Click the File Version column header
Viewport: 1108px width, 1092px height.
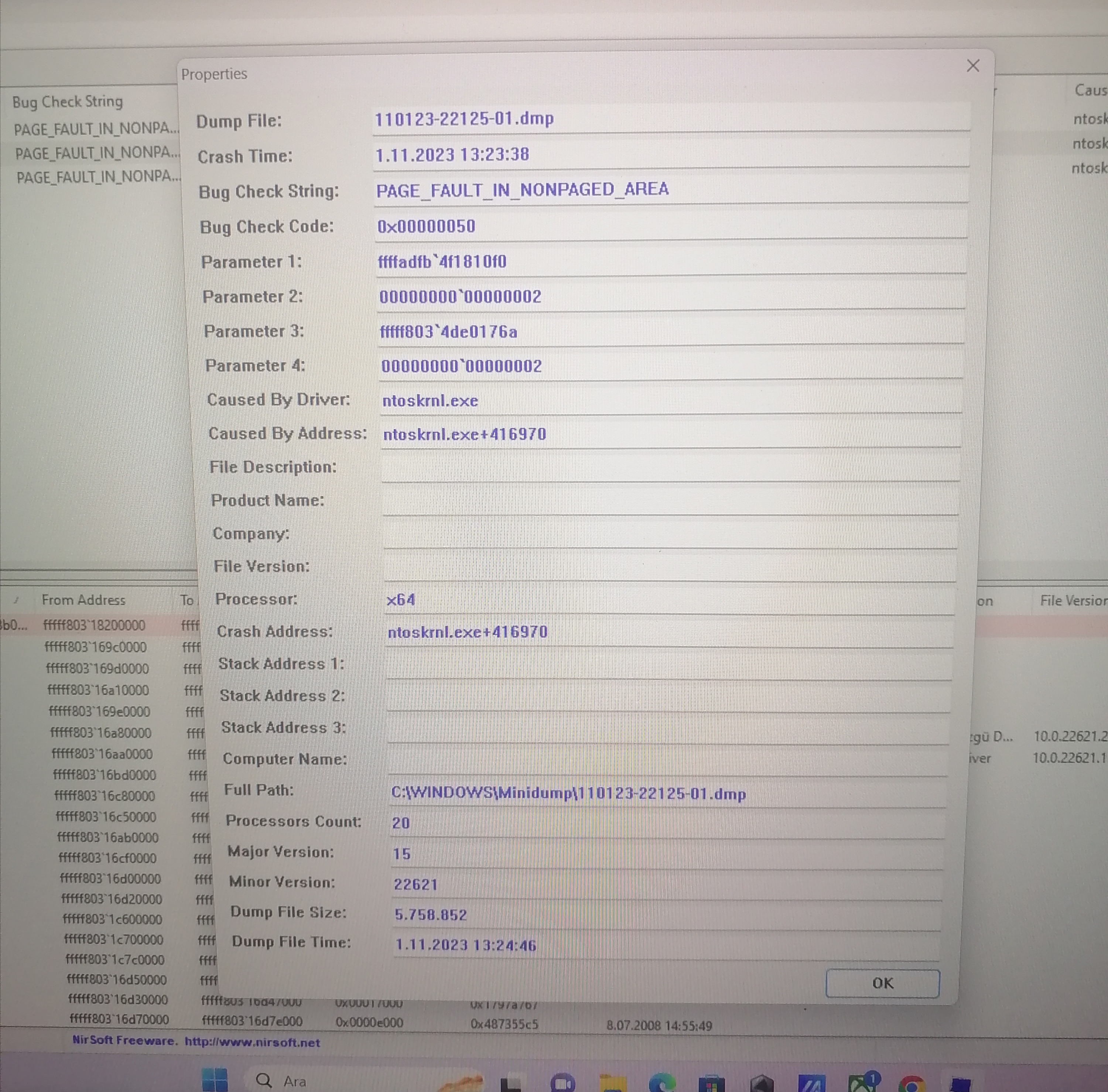click(1071, 600)
